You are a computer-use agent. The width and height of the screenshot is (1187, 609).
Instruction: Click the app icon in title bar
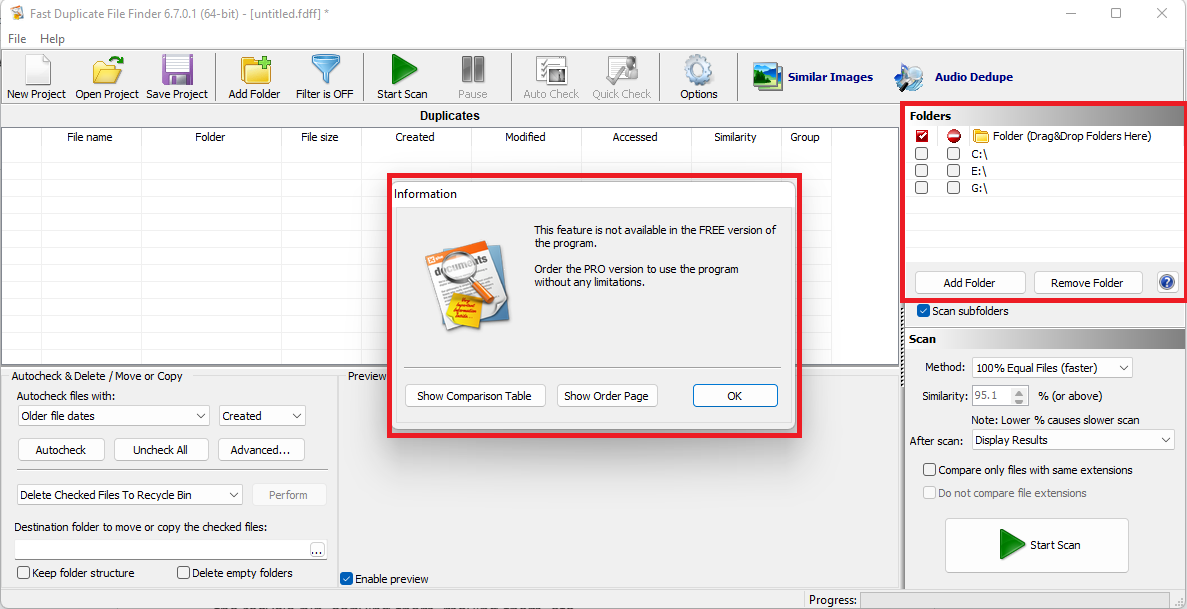17,13
